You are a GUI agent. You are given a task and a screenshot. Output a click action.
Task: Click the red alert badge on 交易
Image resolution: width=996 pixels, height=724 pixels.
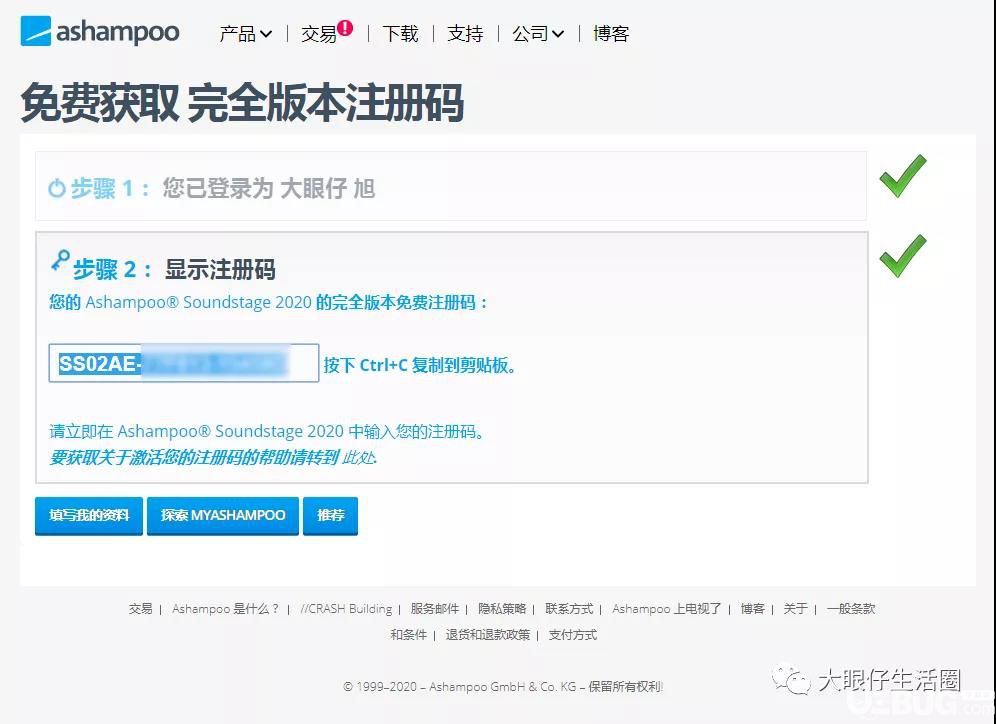point(345,27)
